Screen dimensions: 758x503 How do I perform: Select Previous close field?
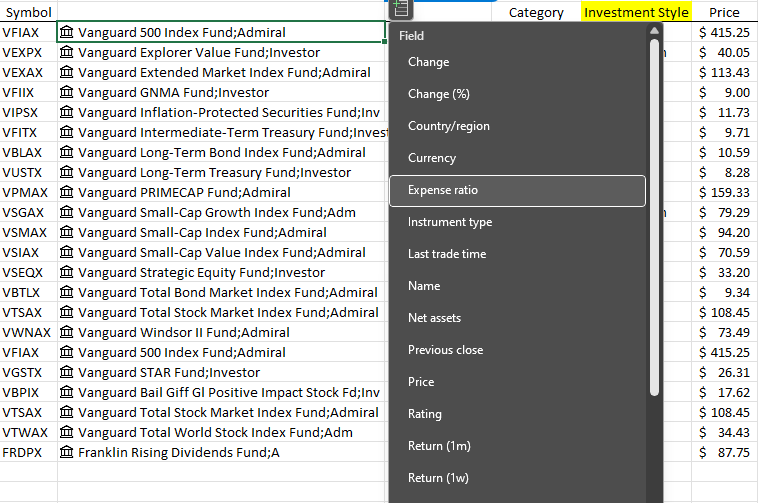[x=517, y=350]
